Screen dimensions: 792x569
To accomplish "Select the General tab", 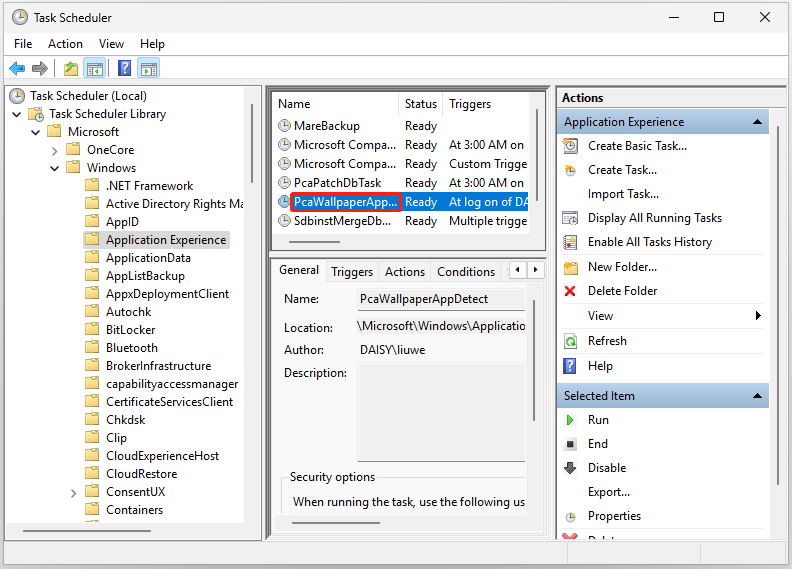I will click(x=299, y=270).
